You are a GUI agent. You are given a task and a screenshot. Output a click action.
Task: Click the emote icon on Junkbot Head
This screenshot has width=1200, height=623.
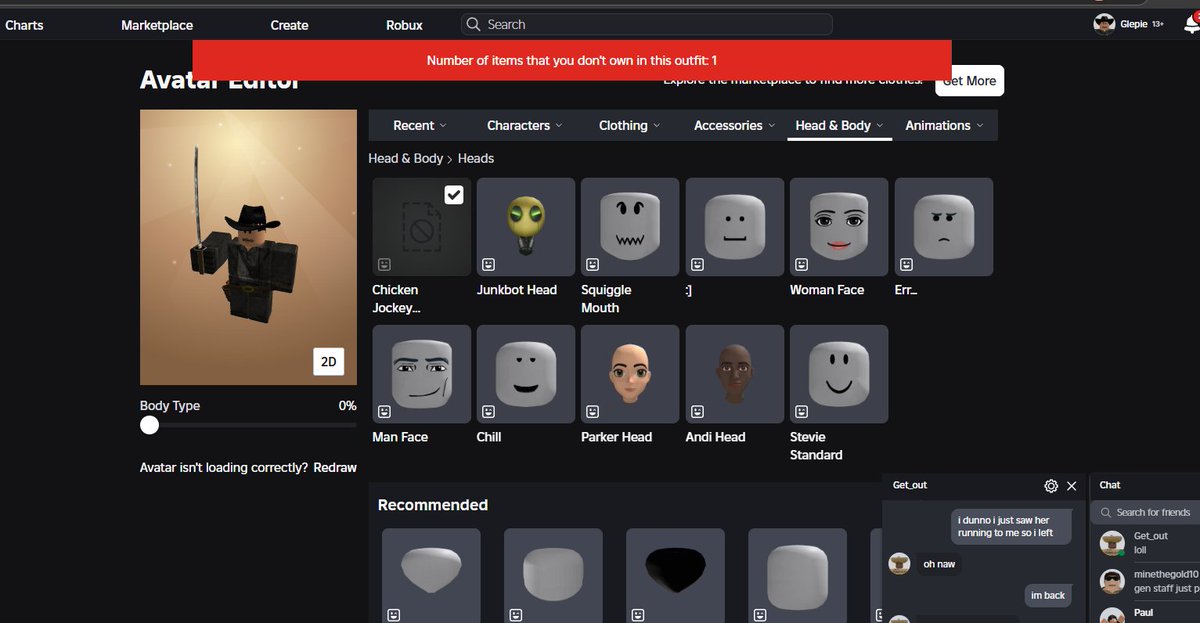coord(489,264)
